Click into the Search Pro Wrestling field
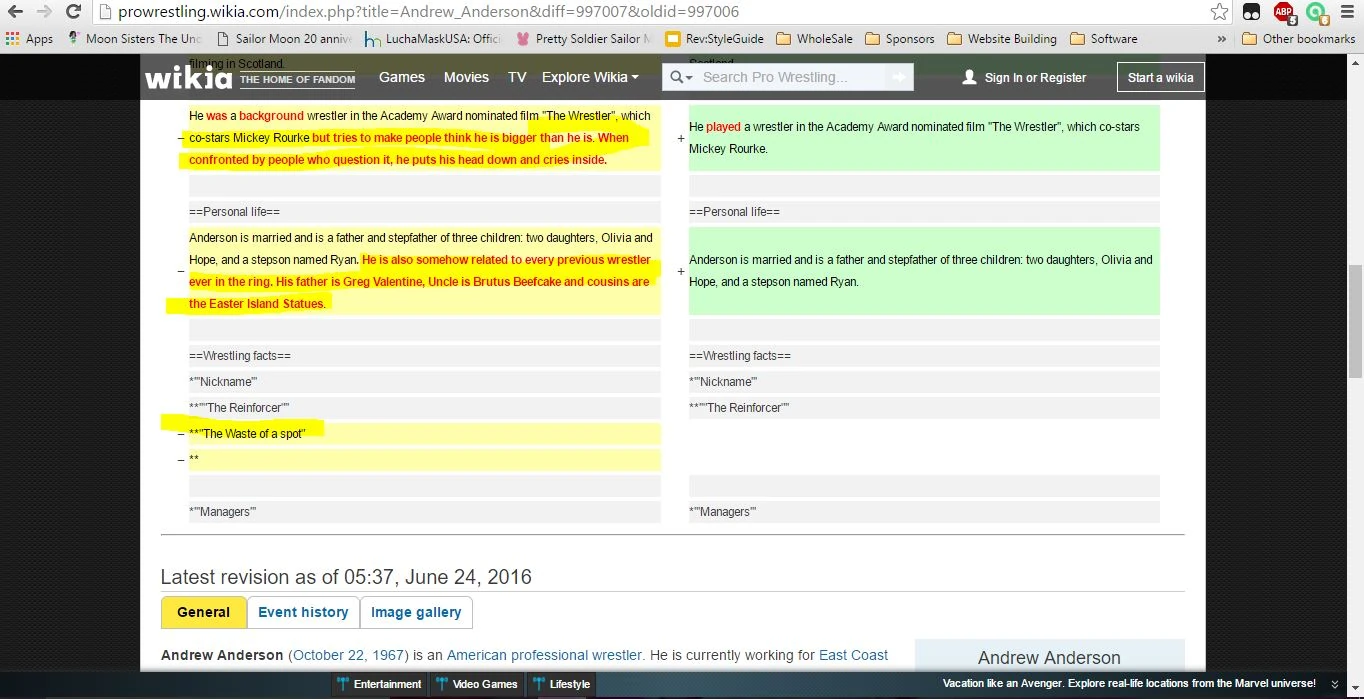The width and height of the screenshot is (1364, 699). [790, 77]
